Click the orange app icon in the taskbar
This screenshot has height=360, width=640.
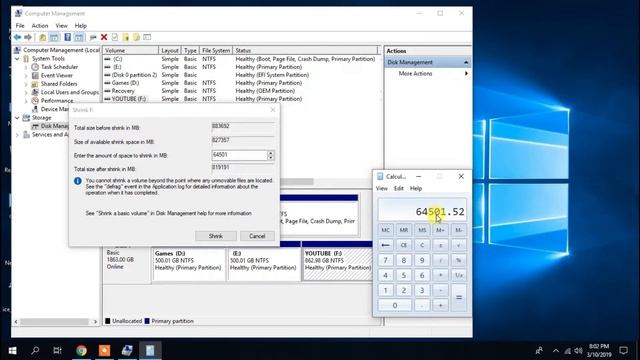point(104,351)
